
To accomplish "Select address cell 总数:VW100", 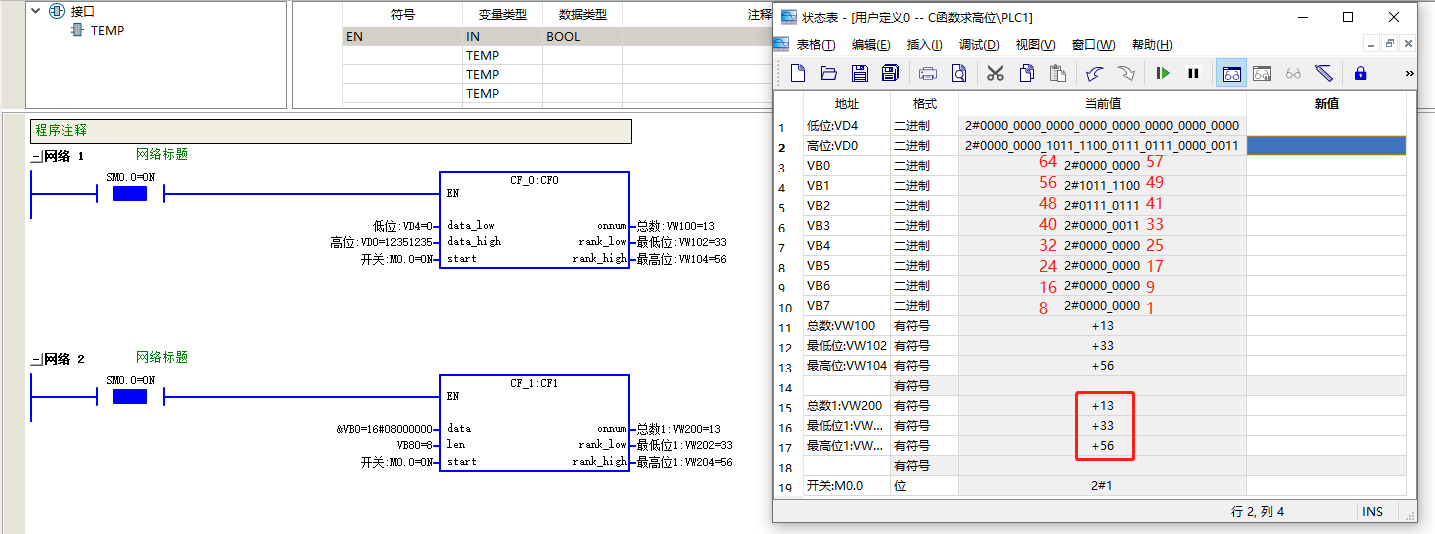I will (x=847, y=326).
